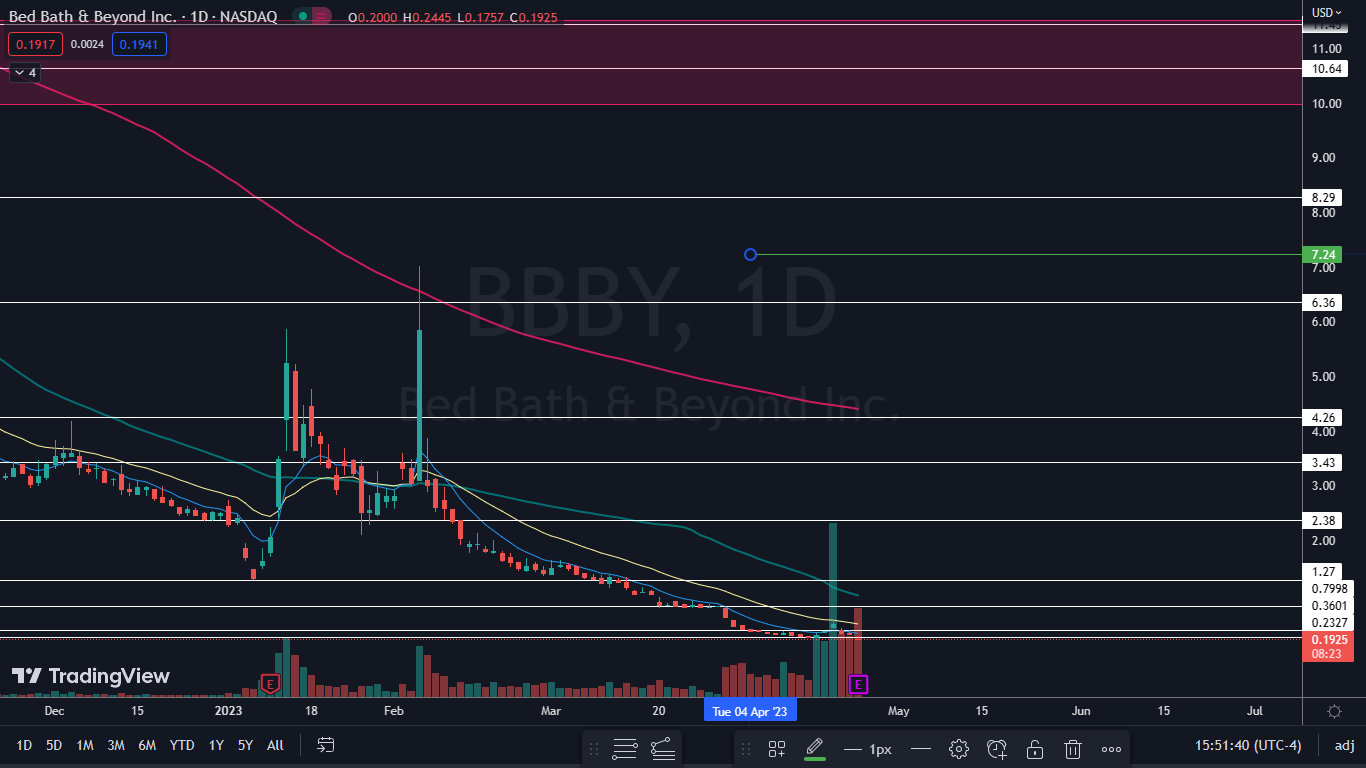1366x768 pixels.
Task: Select the pencil line color tool
Action: tap(814, 748)
